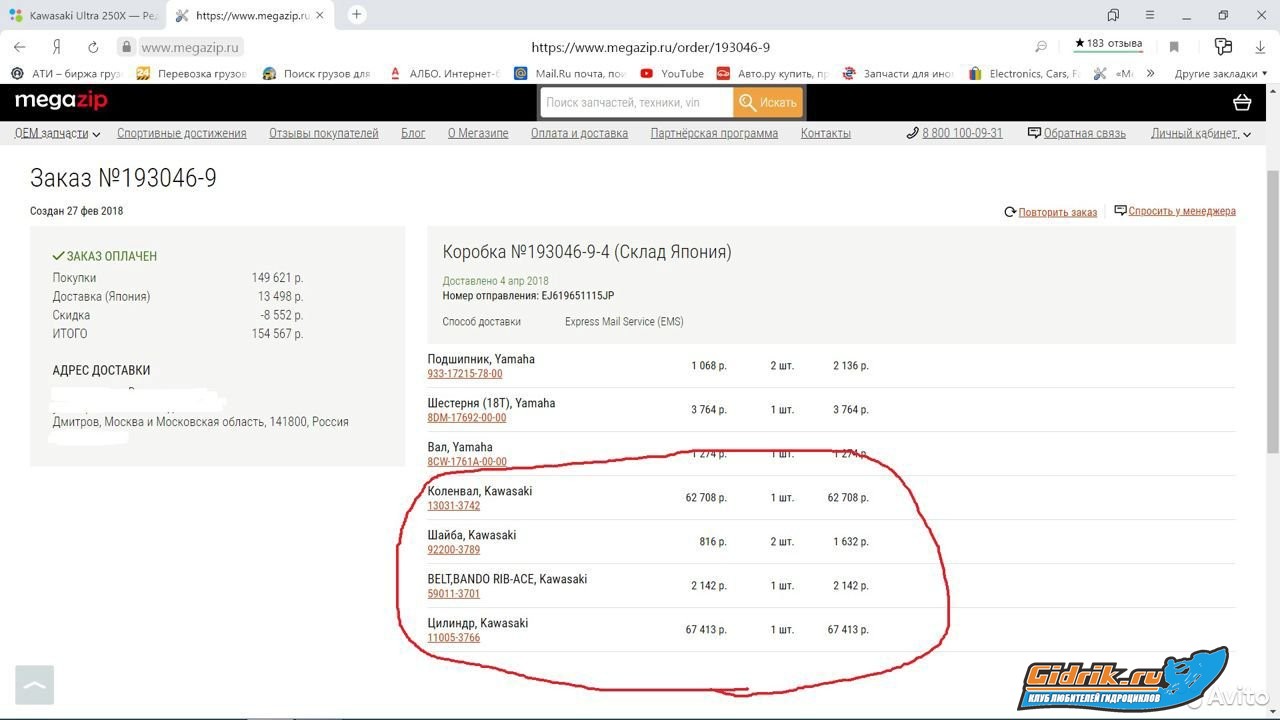Viewport: 1280px width, 720px height.
Task: Open downloads via the download arrow icon
Action: (x=1260, y=47)
